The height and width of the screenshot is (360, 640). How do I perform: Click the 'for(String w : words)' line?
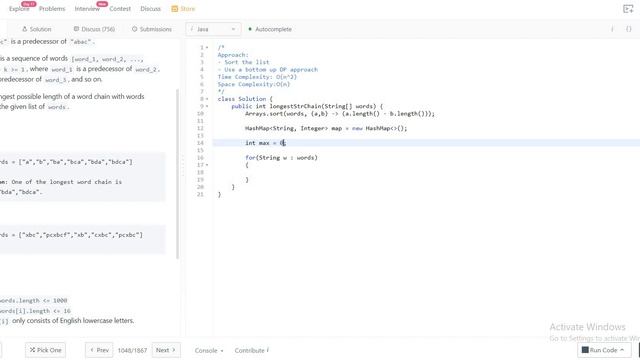pyautogui.click(x=281, y=158)
